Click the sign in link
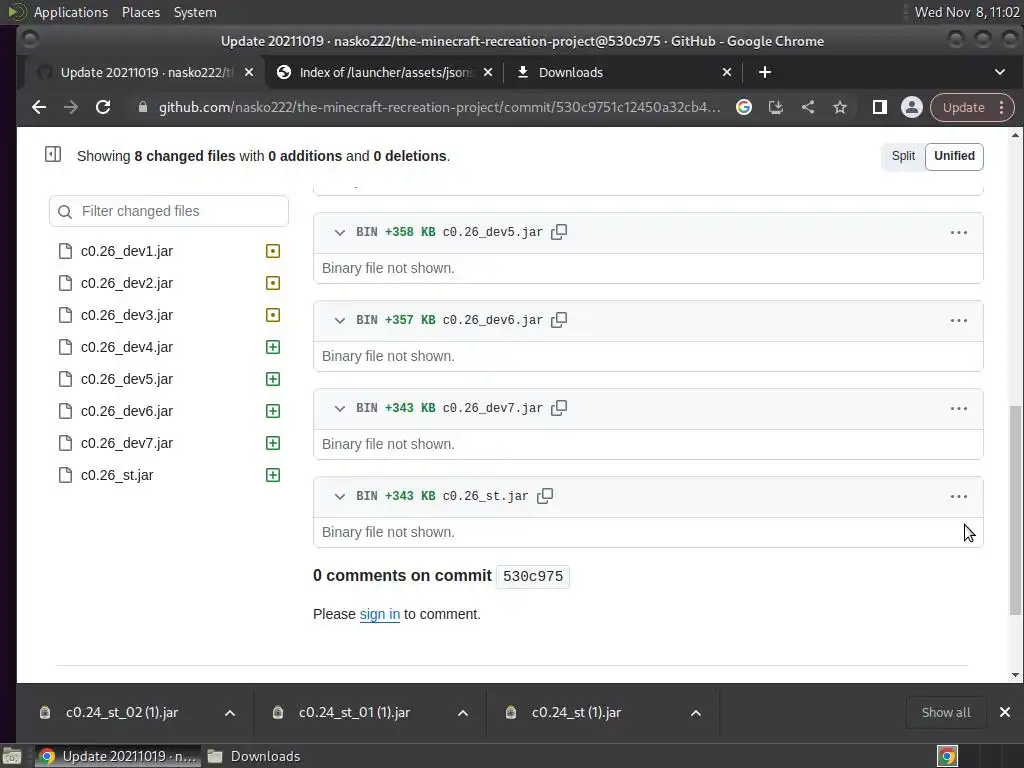Image resolution: width=1024 pixels, height=768 pixels. 379,615
